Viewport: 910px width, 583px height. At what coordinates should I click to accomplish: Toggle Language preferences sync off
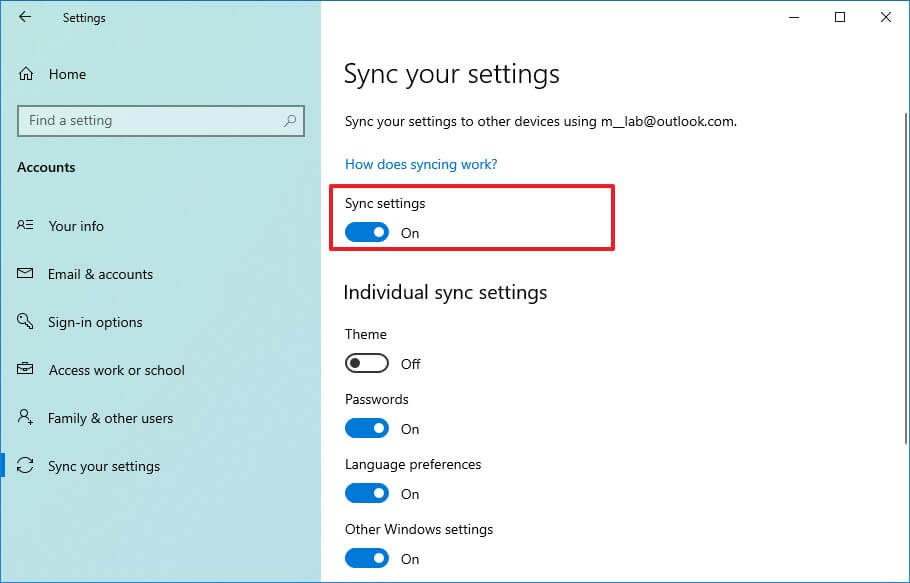coord(367,494)
